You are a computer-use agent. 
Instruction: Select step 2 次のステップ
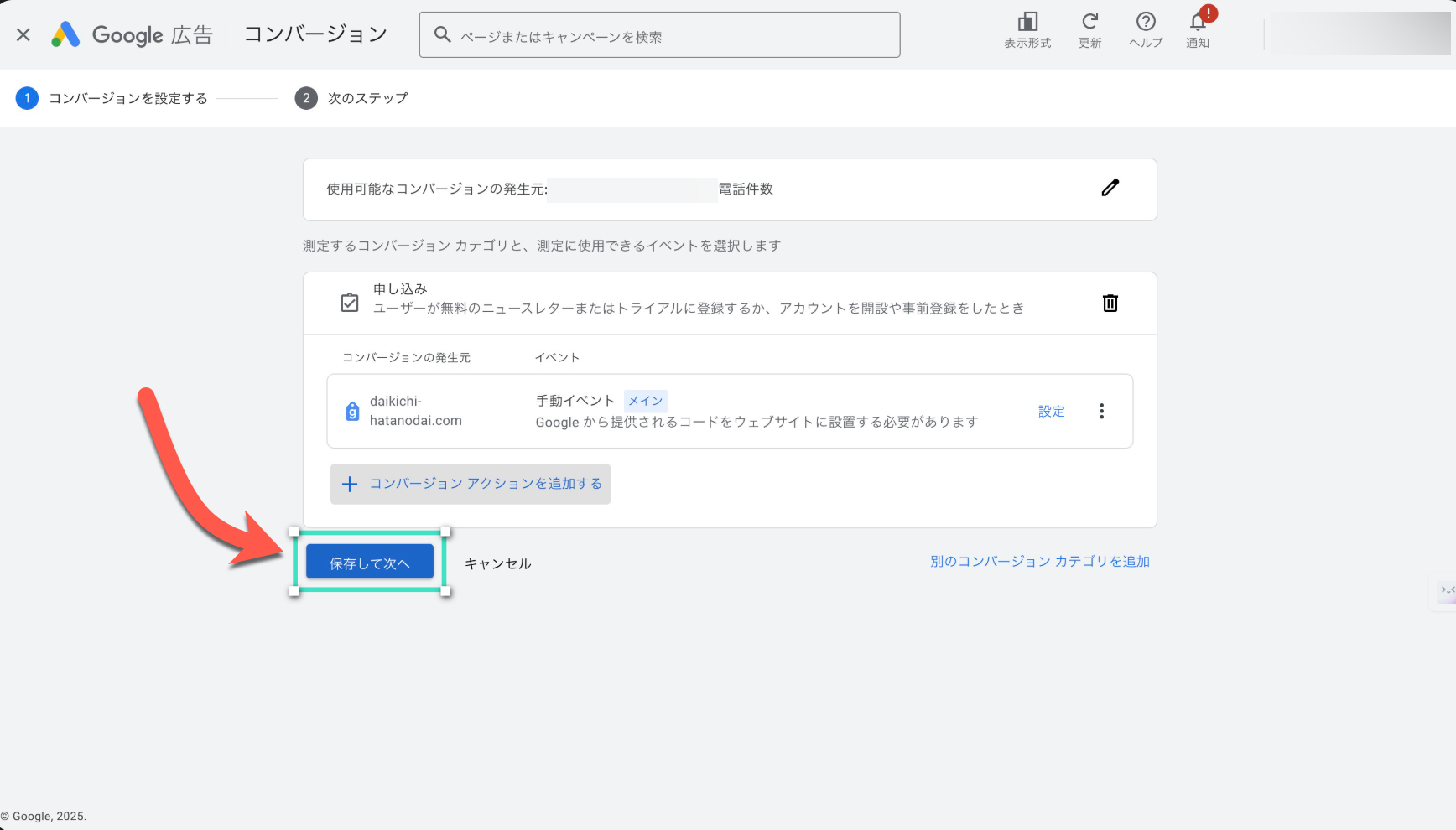coord(351,98)
